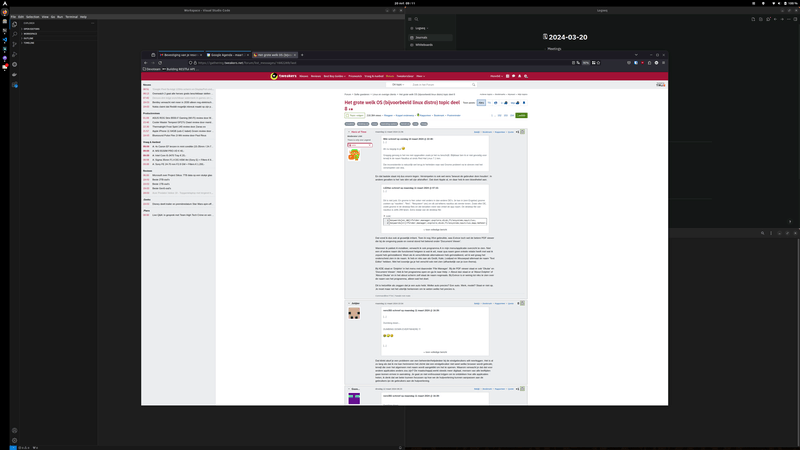Toggle the Logseq left sidebar icon
The image size is (800, 450).
pyautogui.click(x=410, y=19)
